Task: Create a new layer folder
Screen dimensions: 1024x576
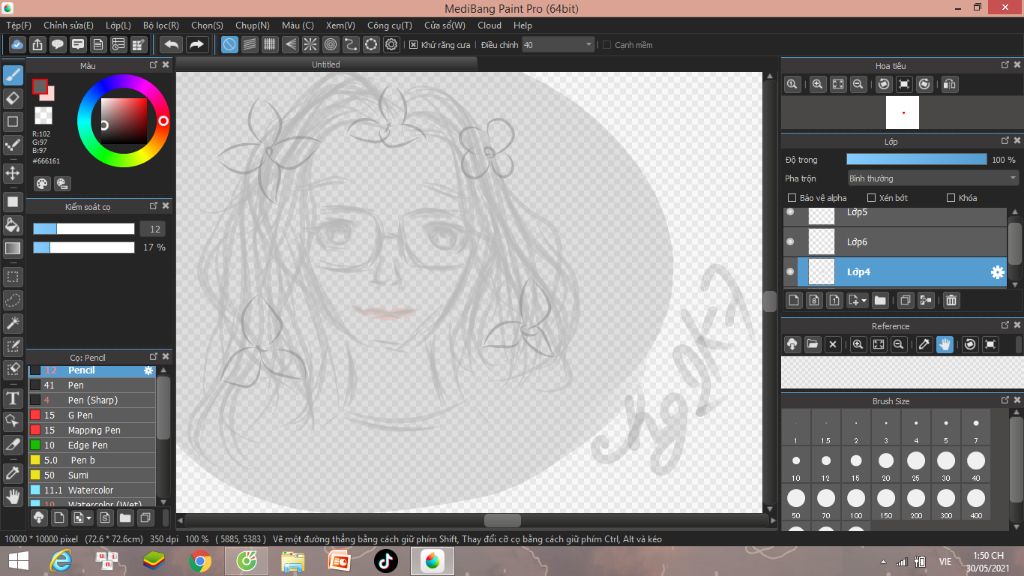Action: 880,300
